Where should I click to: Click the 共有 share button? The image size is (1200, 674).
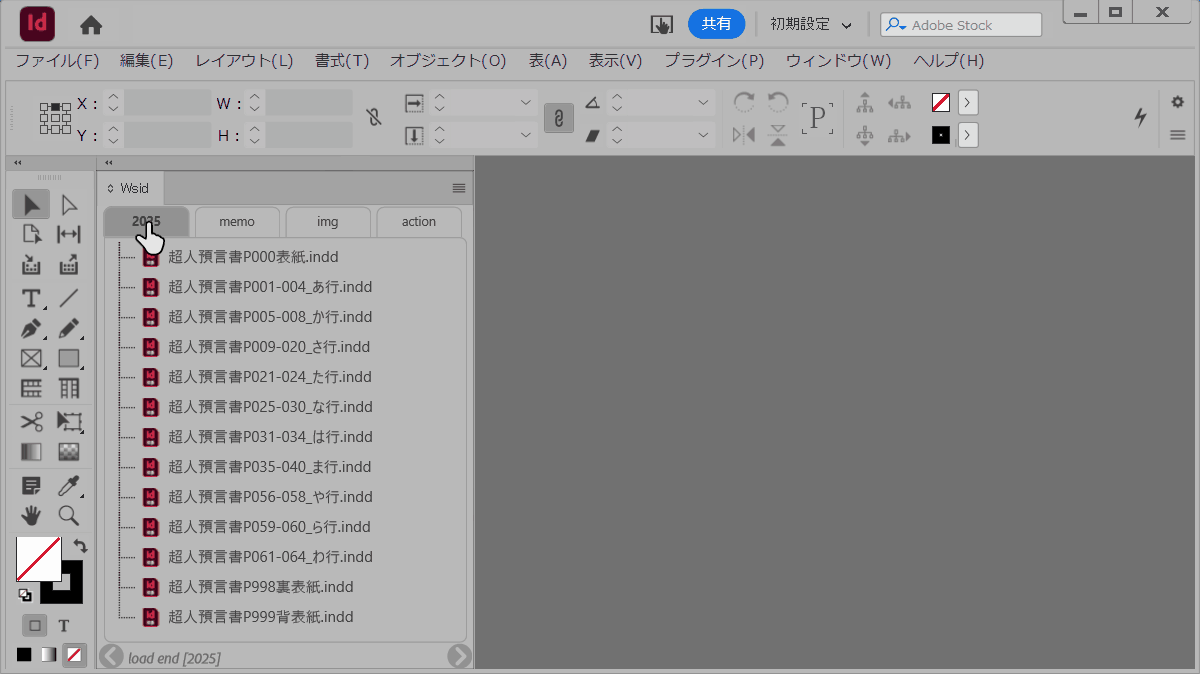[x=716, y=24]
